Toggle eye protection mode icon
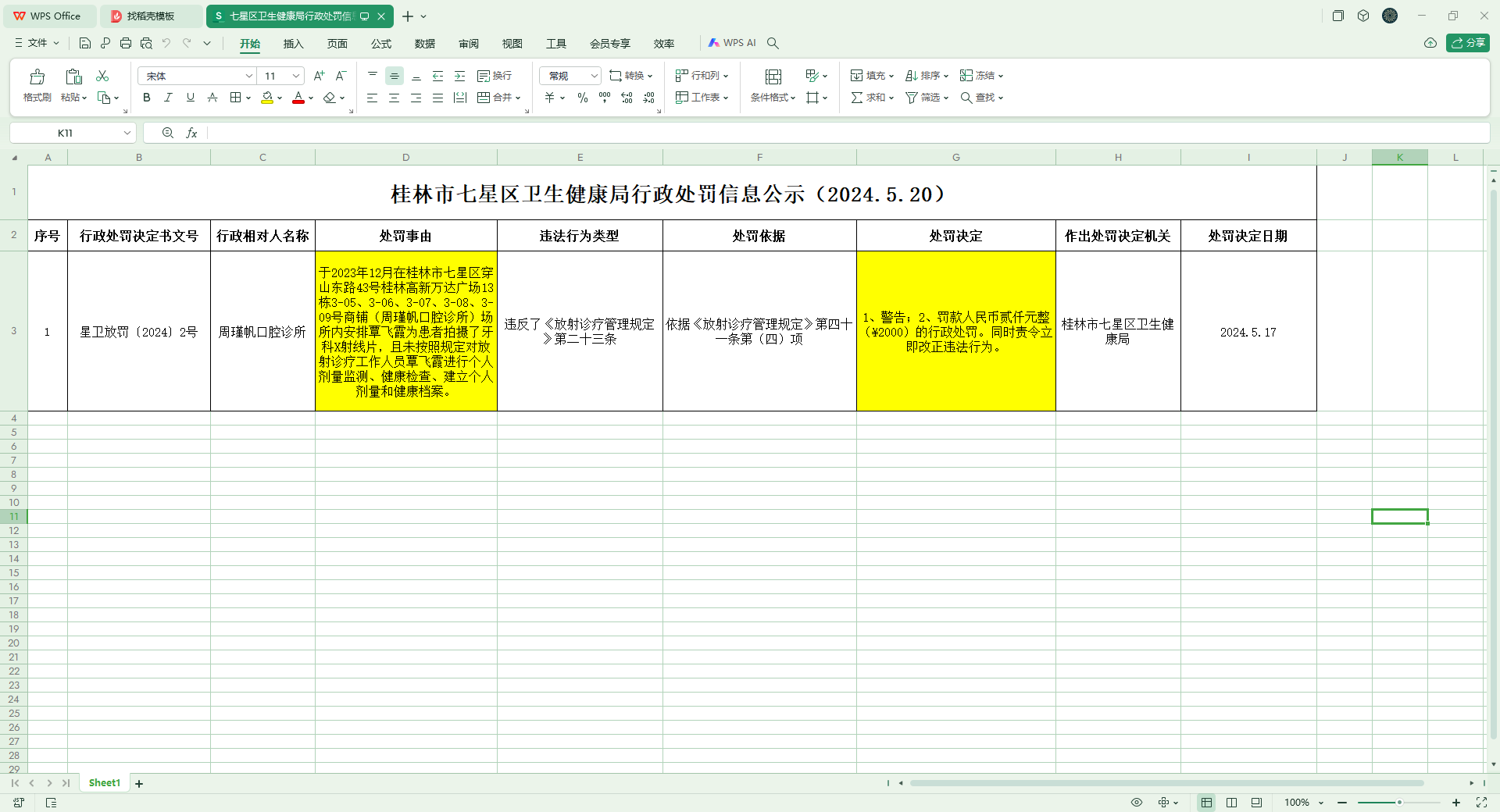The image size is (1500, 812). [x=1137, y=803]
